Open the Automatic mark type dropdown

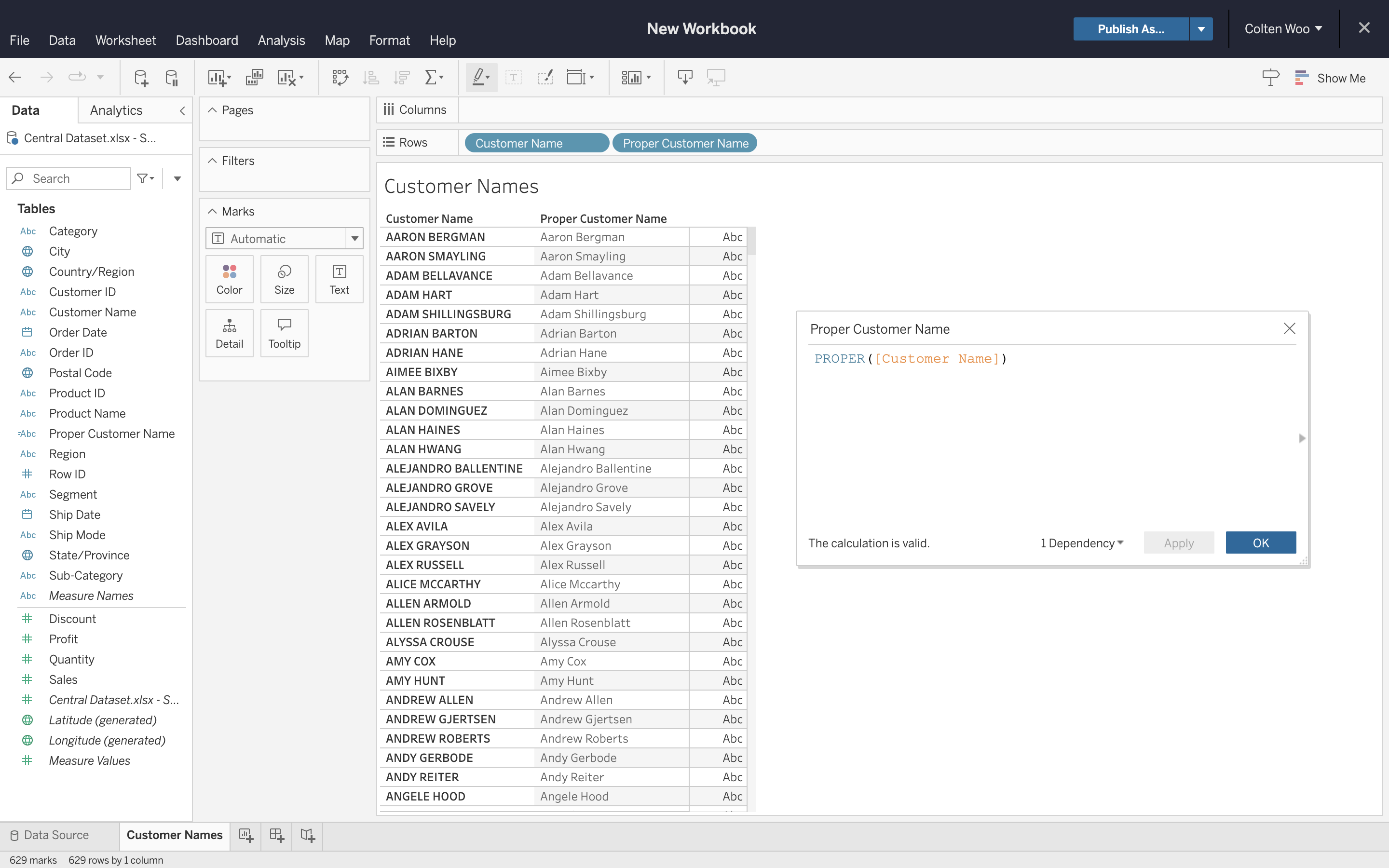[354, 238]
